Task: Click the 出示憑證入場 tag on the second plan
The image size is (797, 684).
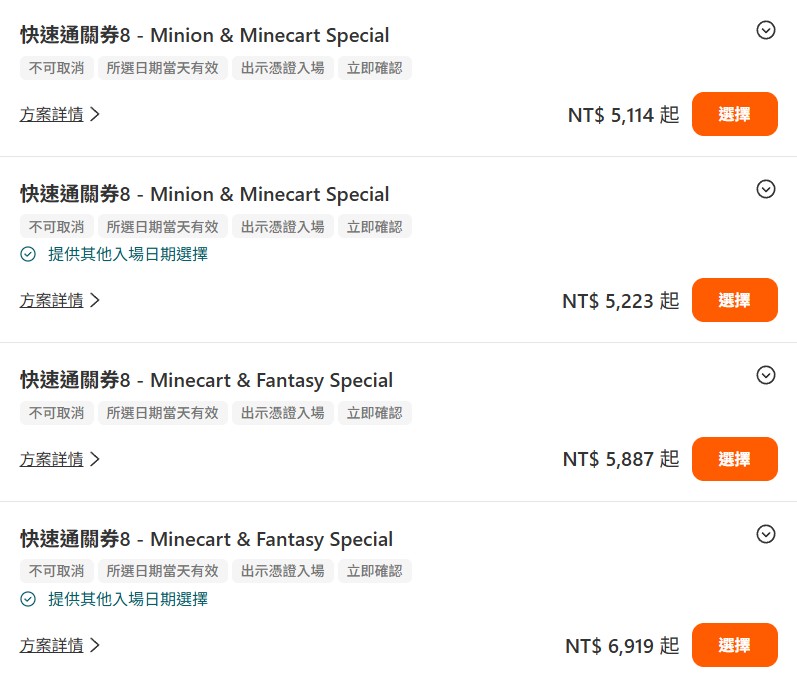Action: pyautogui.click(x=283, y=227)
